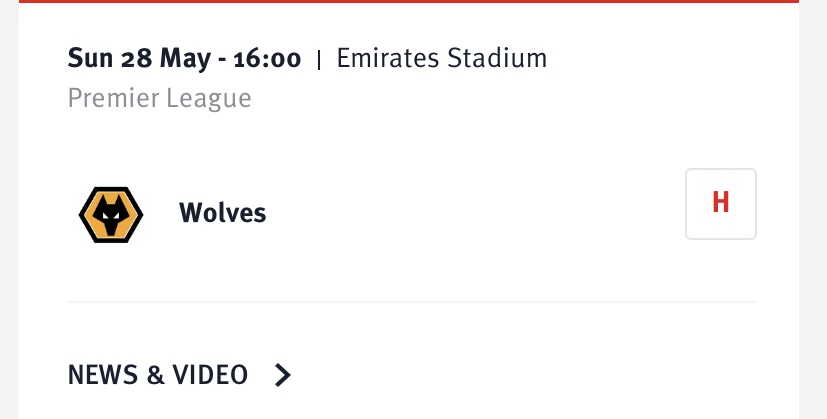The image size is (827, 419).
Task: Click the Sun 28 May date
Action: coord(139,59)
